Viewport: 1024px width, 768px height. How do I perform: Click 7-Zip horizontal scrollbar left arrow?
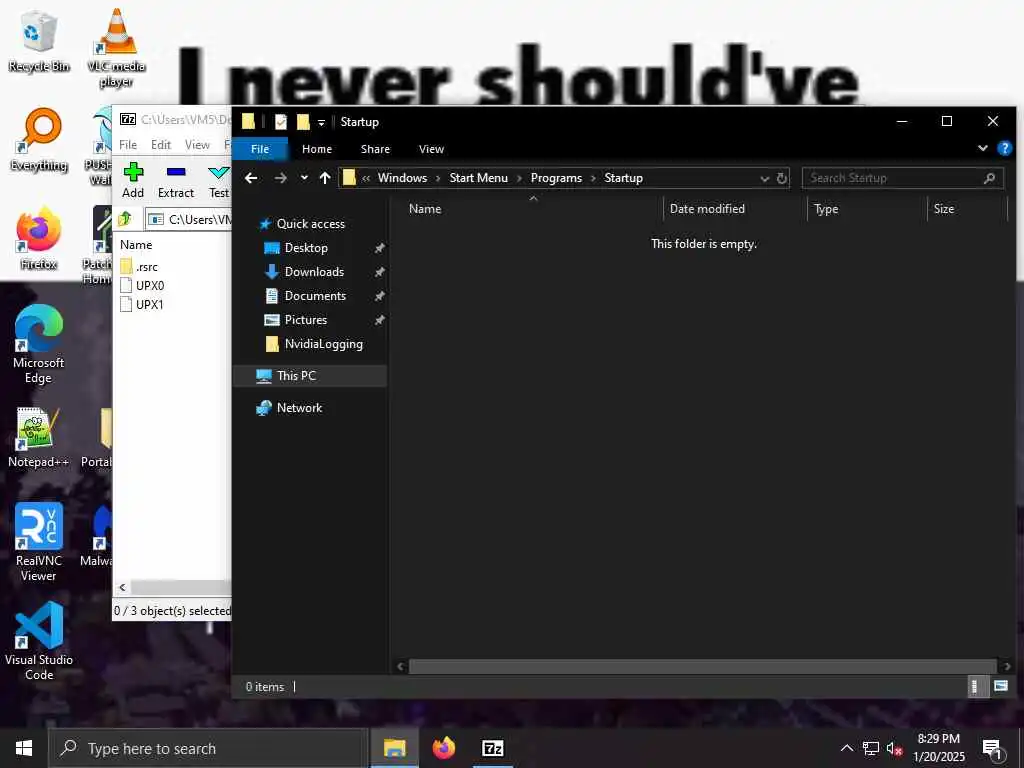tap(122, 588)
